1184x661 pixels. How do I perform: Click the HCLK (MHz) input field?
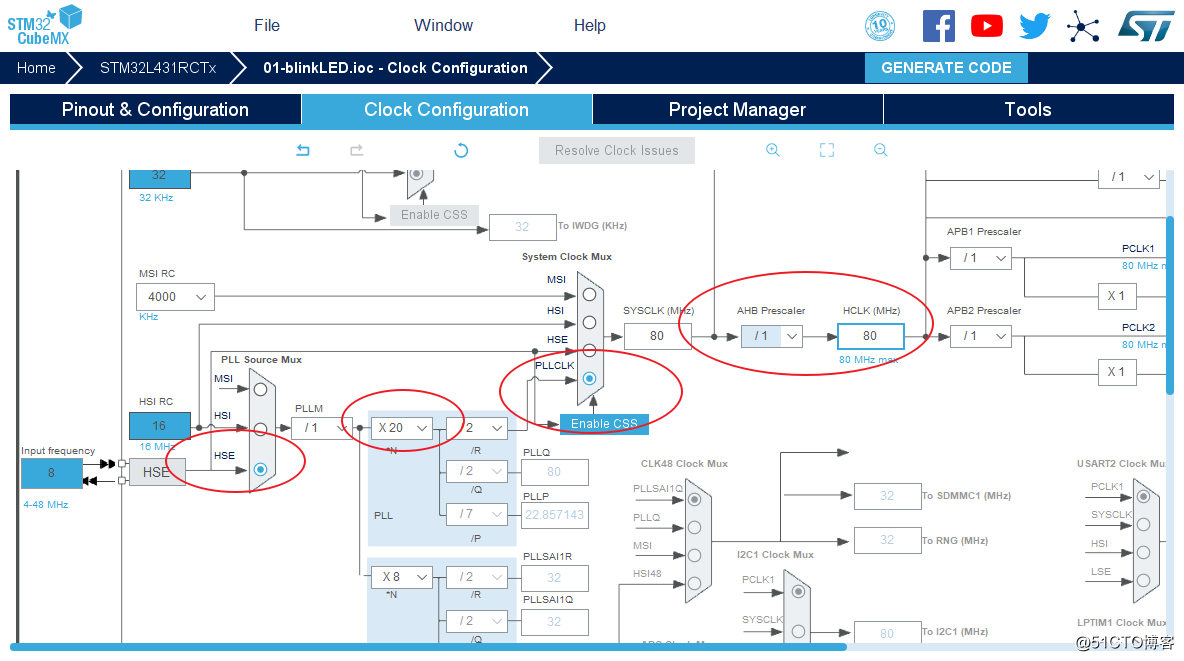870,336
